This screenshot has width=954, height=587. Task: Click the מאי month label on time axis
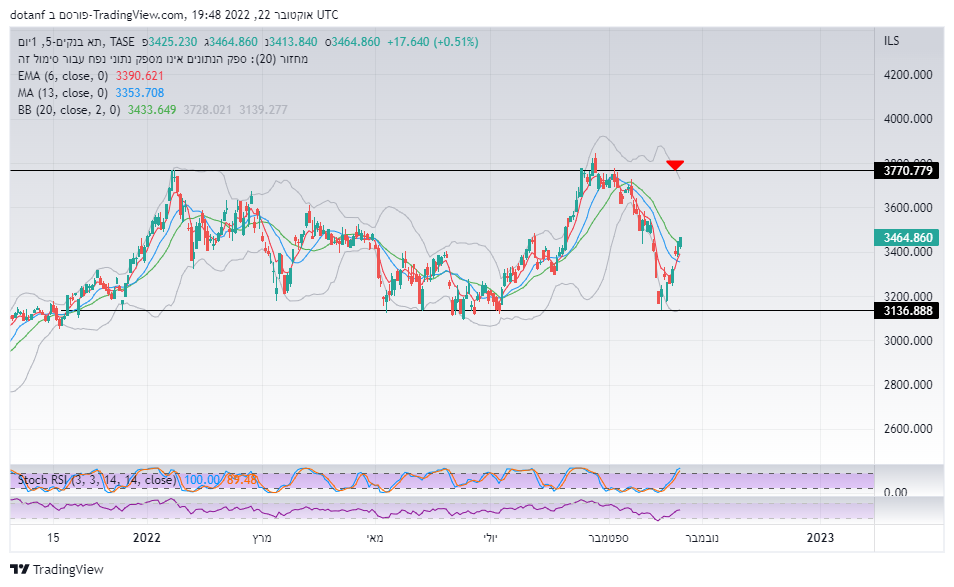click(375, 538)
